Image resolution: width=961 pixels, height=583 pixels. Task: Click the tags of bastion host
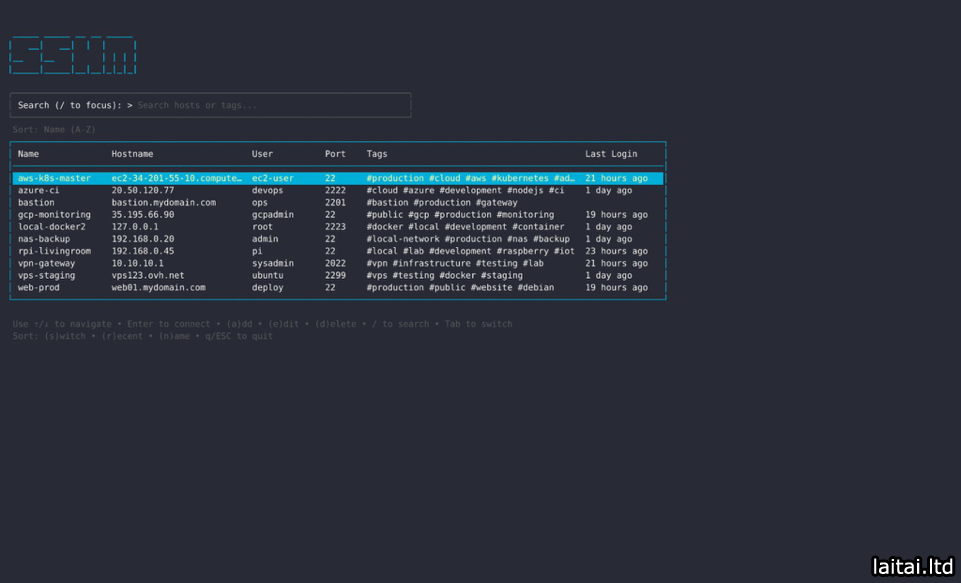(x=441, y=202)
